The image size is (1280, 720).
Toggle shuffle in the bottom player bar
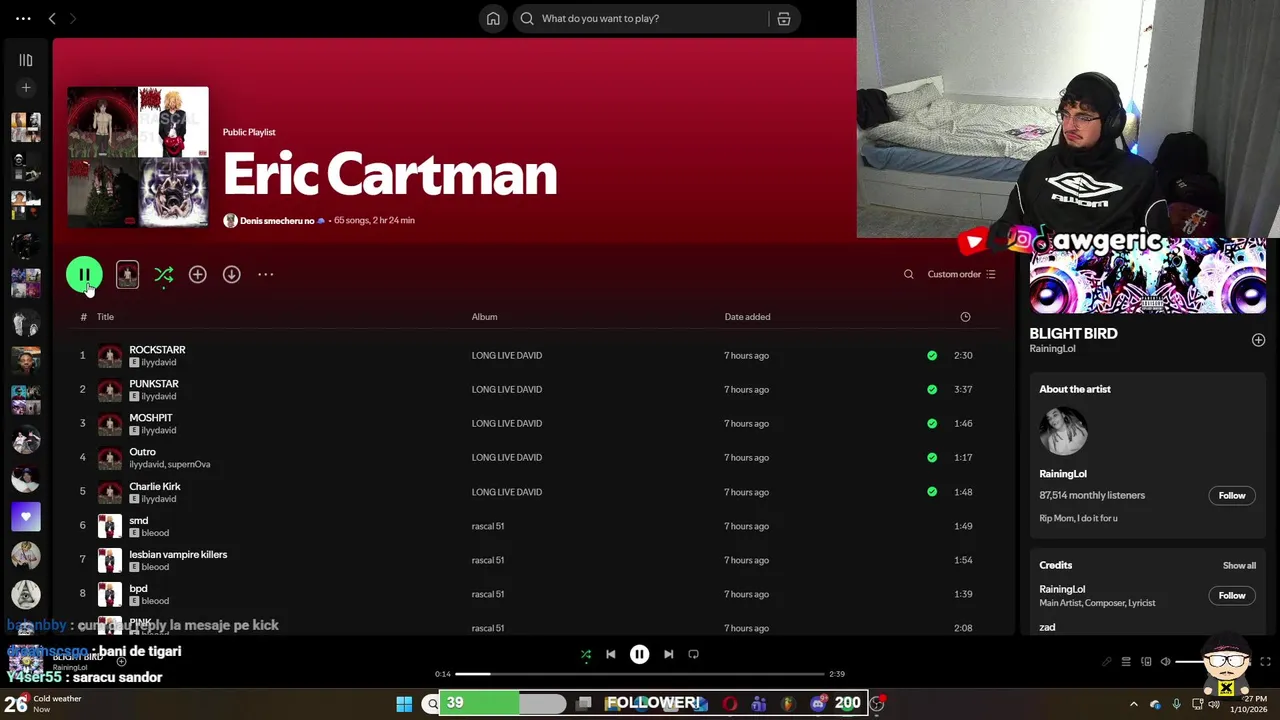click(586, 654)
